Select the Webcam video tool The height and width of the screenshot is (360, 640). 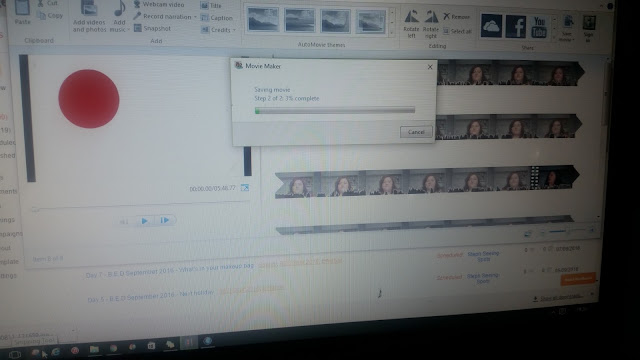pos(159,4)
